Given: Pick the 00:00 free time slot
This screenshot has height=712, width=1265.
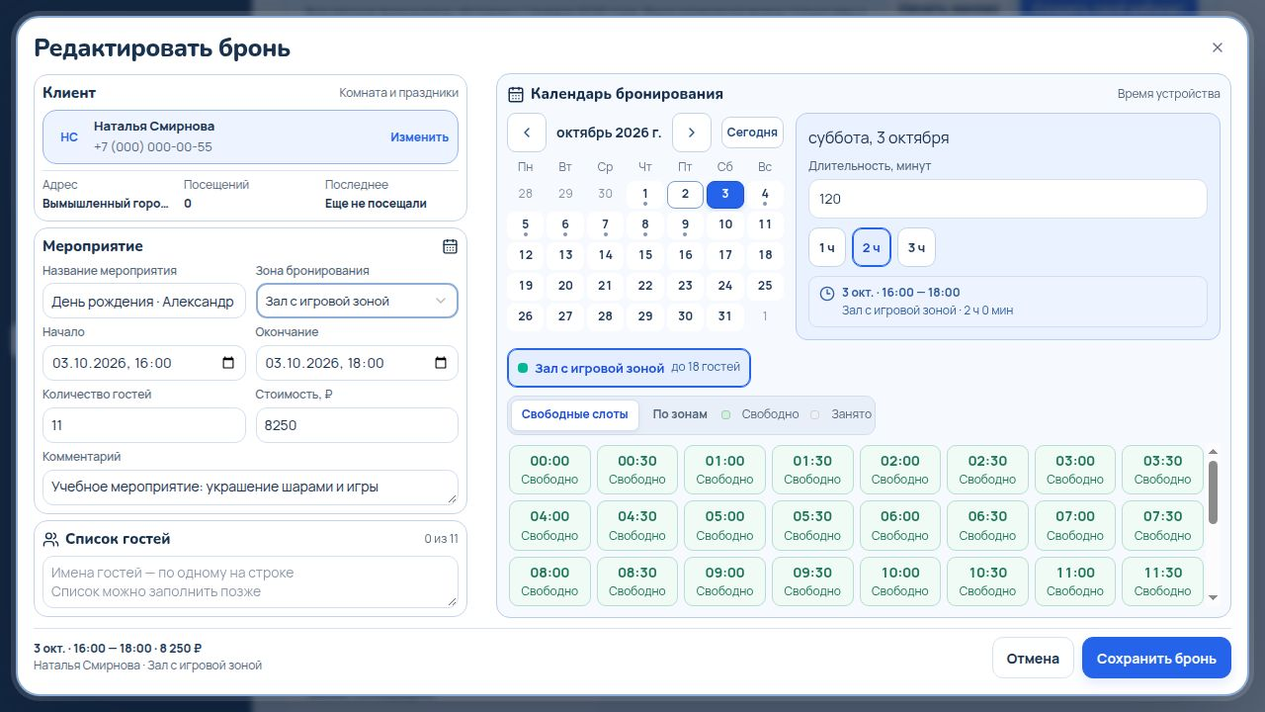Looking at the screenshot, I should pyautogui.click(x=549, y=469).
